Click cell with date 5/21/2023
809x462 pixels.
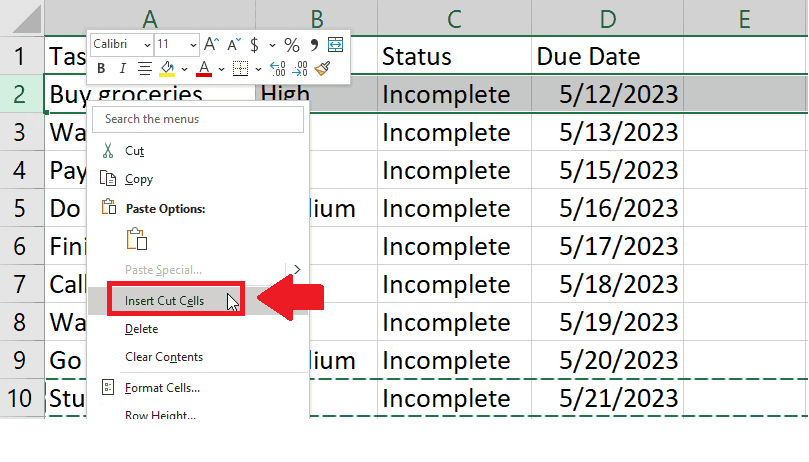(607, 398)
